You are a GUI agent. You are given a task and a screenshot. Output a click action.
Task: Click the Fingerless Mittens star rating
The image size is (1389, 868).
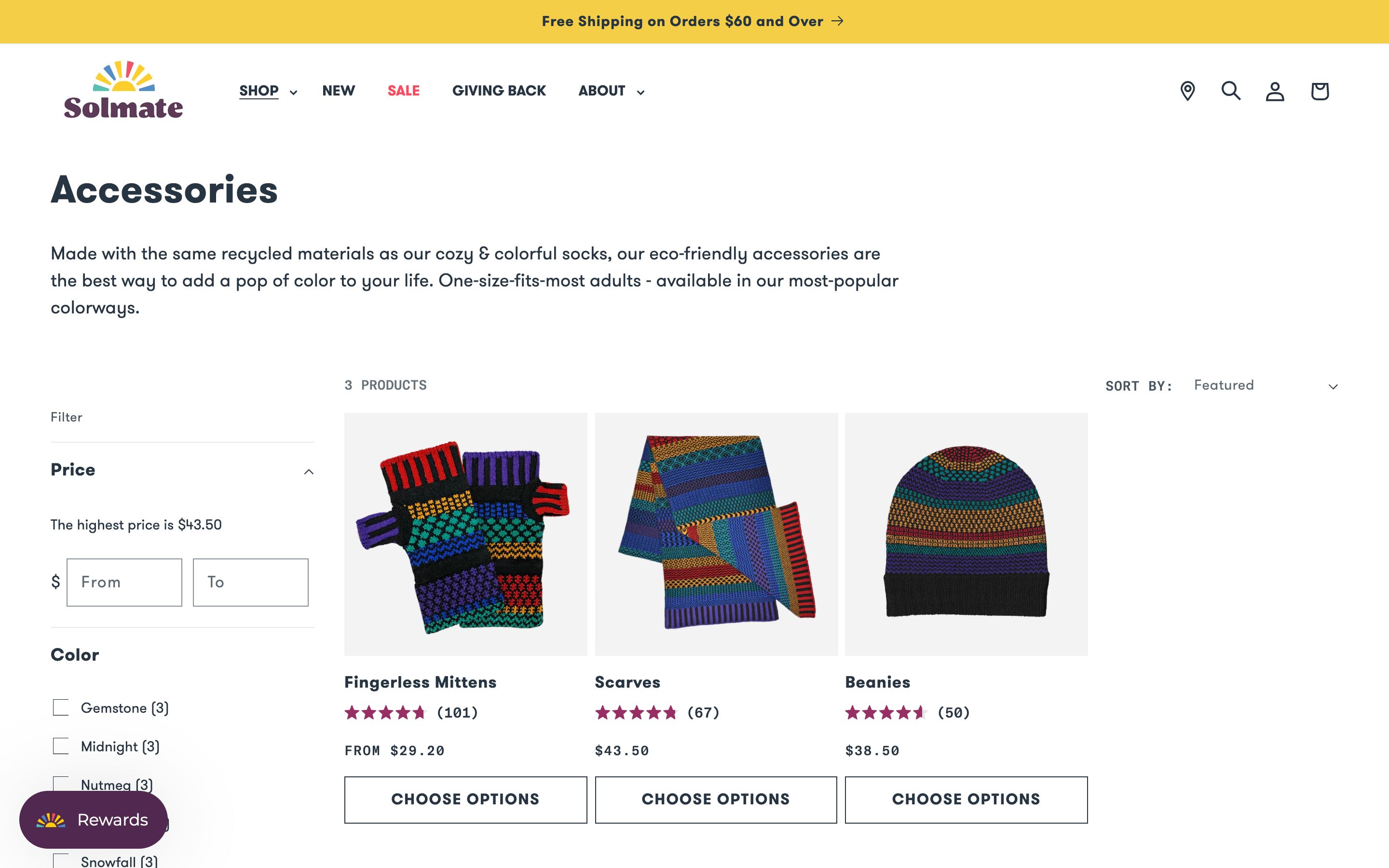point(386,713)
